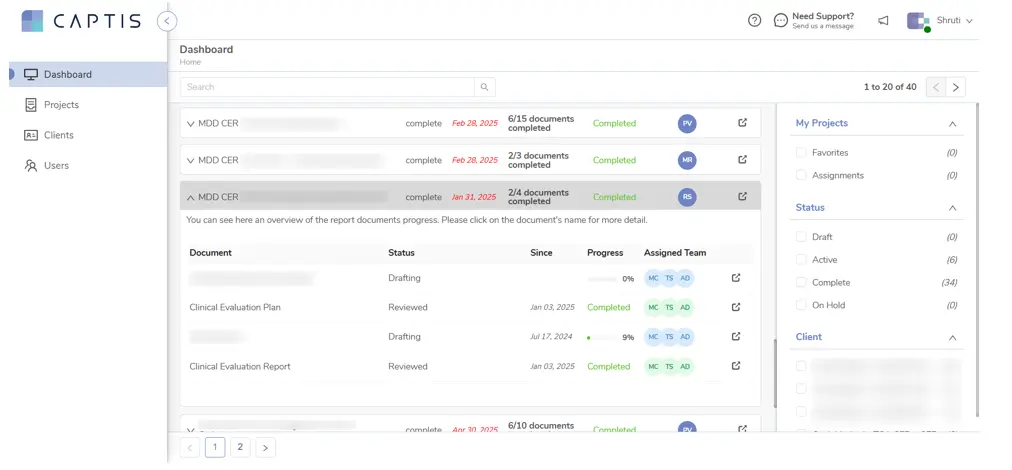Check the Favorites filter checkbox
The height and width of the screenshot is (470, 1012).
(x=800, y=153)
